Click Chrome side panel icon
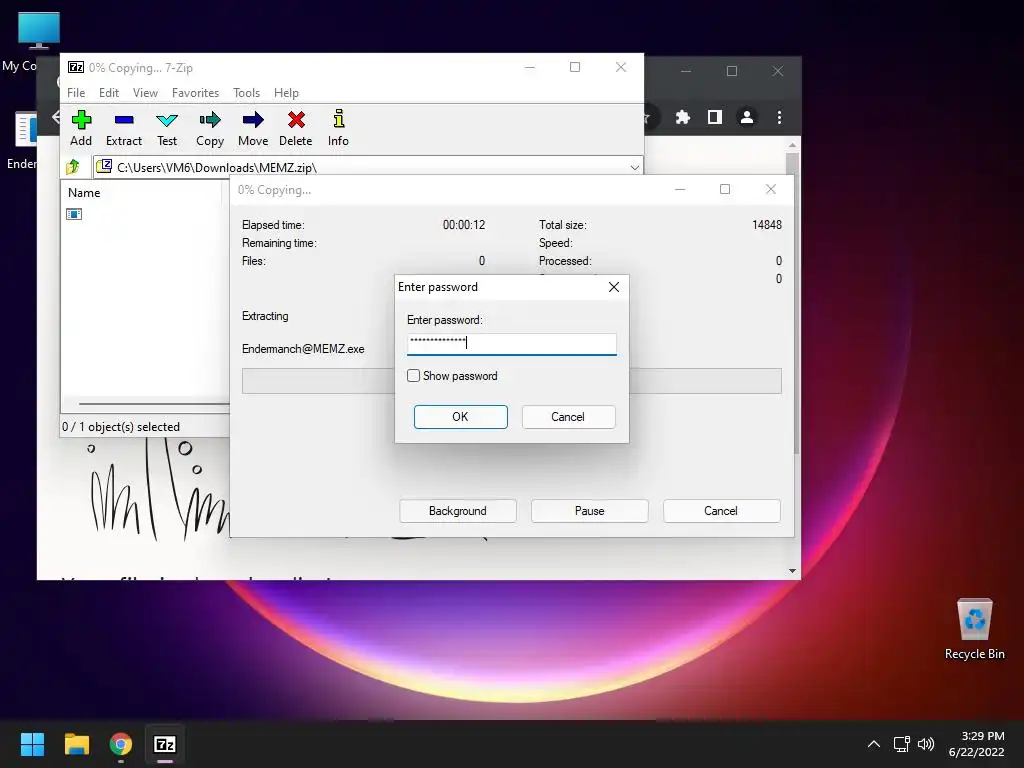This screenshot has width=1024, height=768. pos(714,117)
